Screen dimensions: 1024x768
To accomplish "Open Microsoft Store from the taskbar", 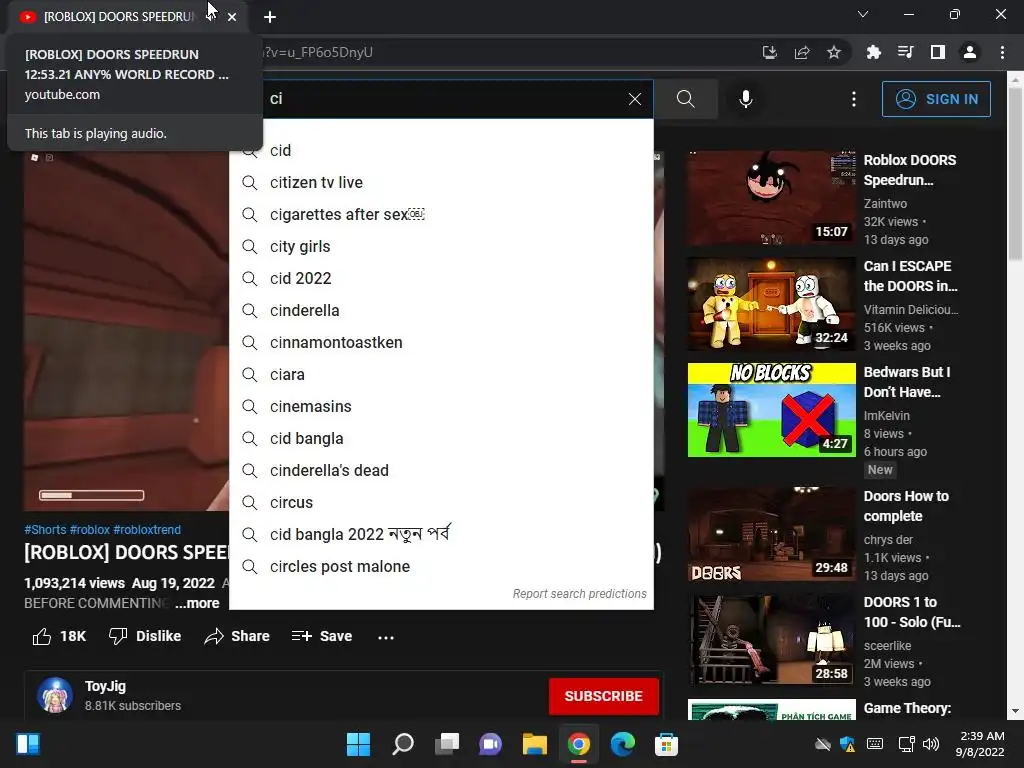I will point(666,744).
